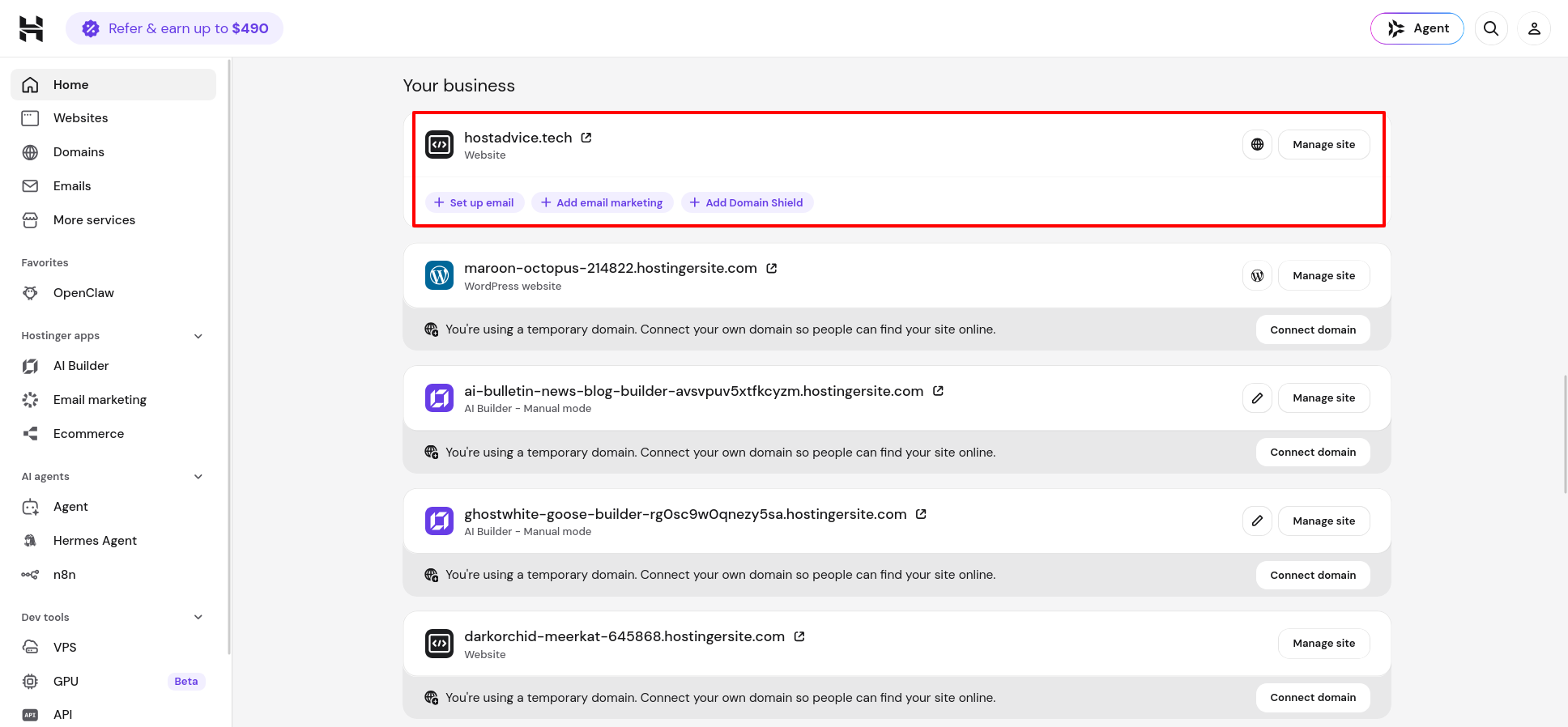Open More services in sidebar

pos(113,220)
